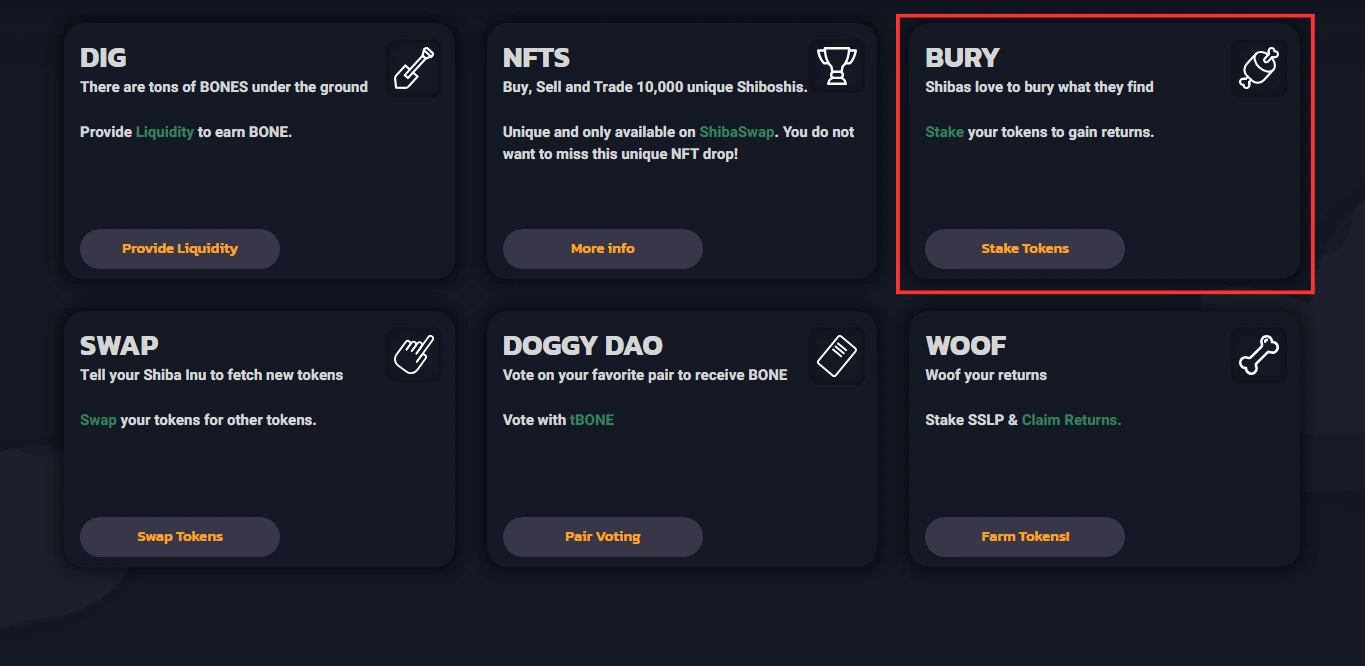
Task: Click the bone icon on WOOF card
Action: (1259, 355)
